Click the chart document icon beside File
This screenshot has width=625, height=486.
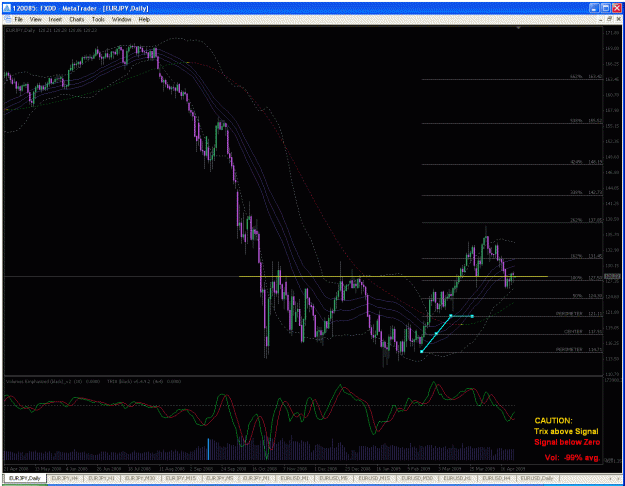click(7, 19)
